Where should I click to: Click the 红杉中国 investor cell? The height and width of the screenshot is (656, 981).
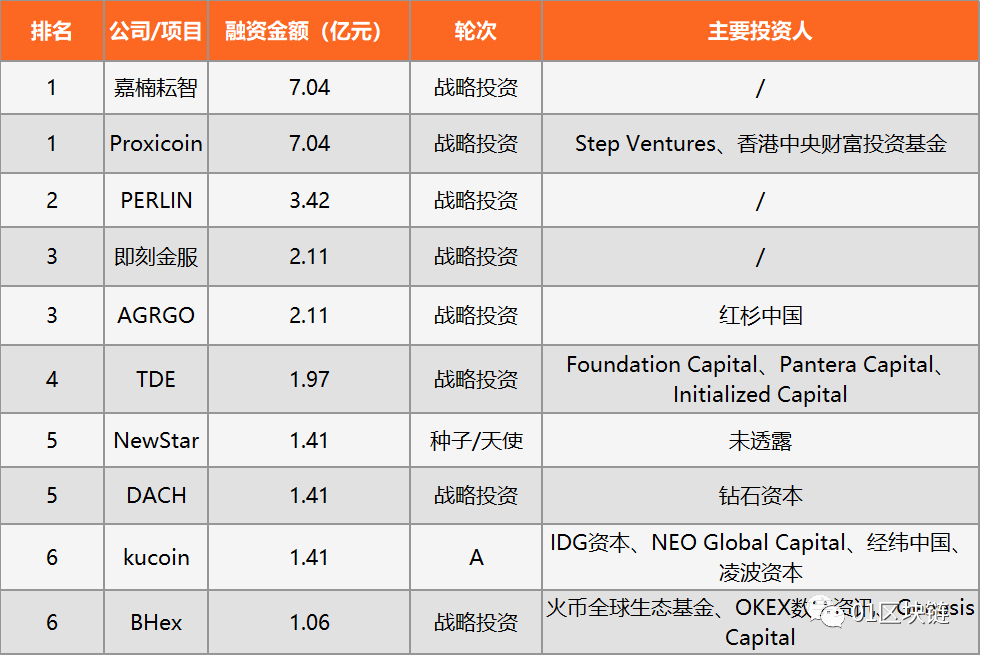click(760, 316)
